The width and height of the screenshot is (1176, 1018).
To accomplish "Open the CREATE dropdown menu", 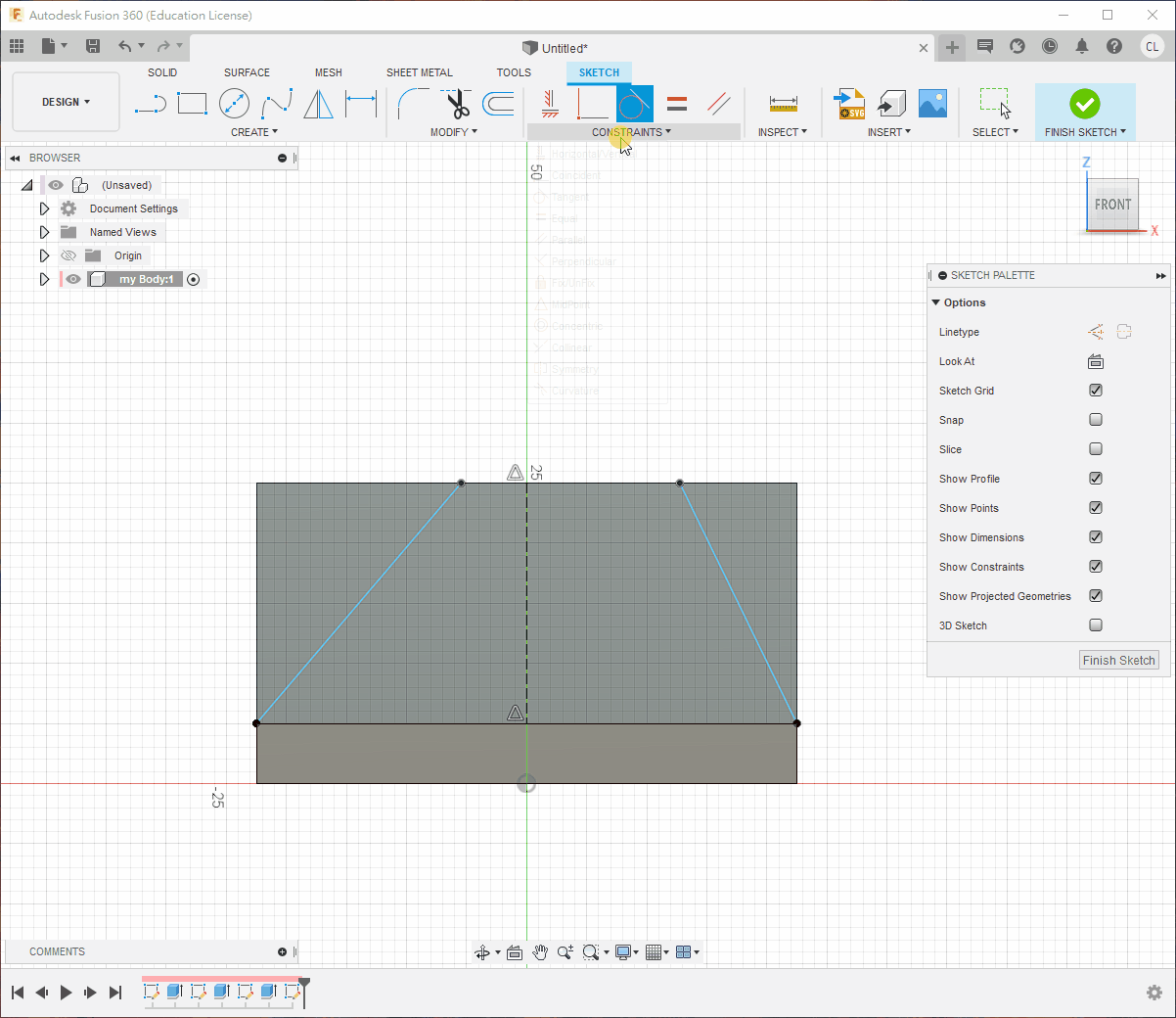I will click(x=254, y=132).
